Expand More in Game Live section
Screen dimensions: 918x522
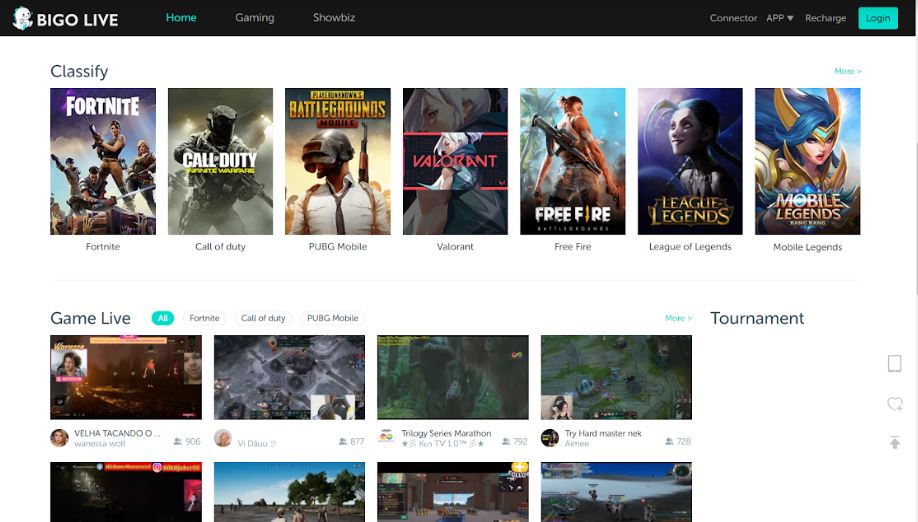pos(677,318)
